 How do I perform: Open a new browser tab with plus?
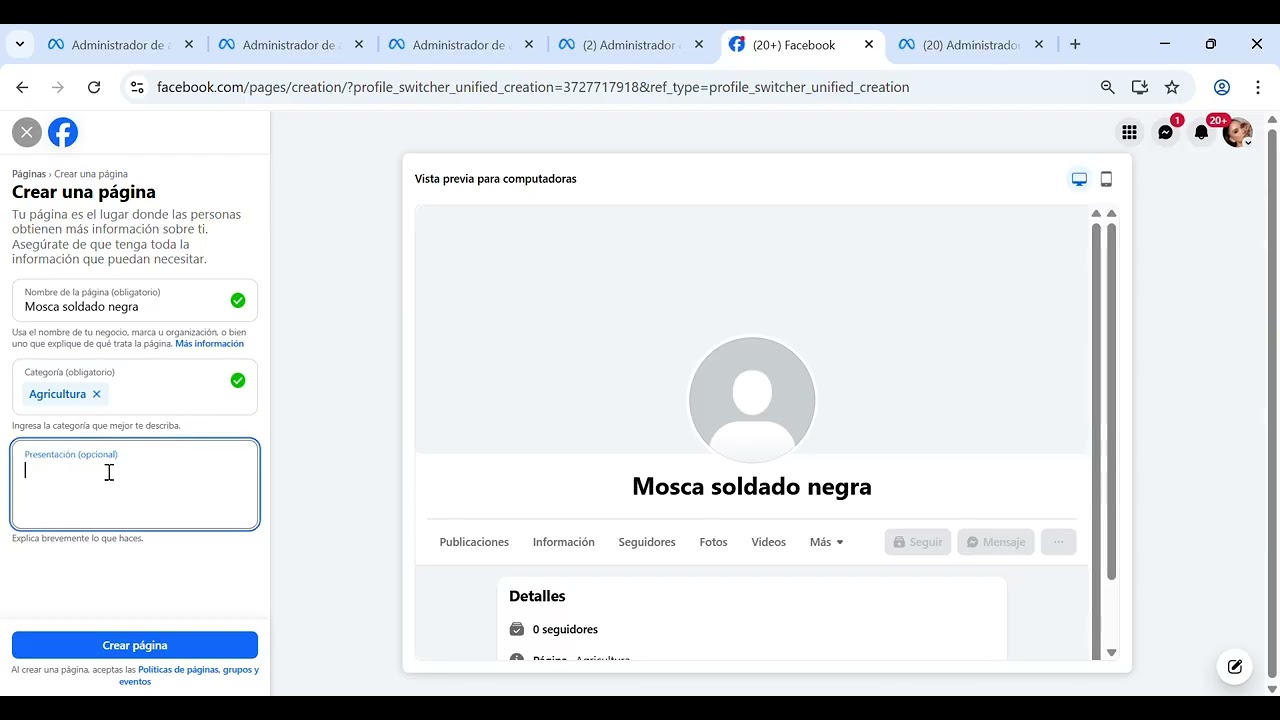pyautogui.click(x=1075, y=45)
